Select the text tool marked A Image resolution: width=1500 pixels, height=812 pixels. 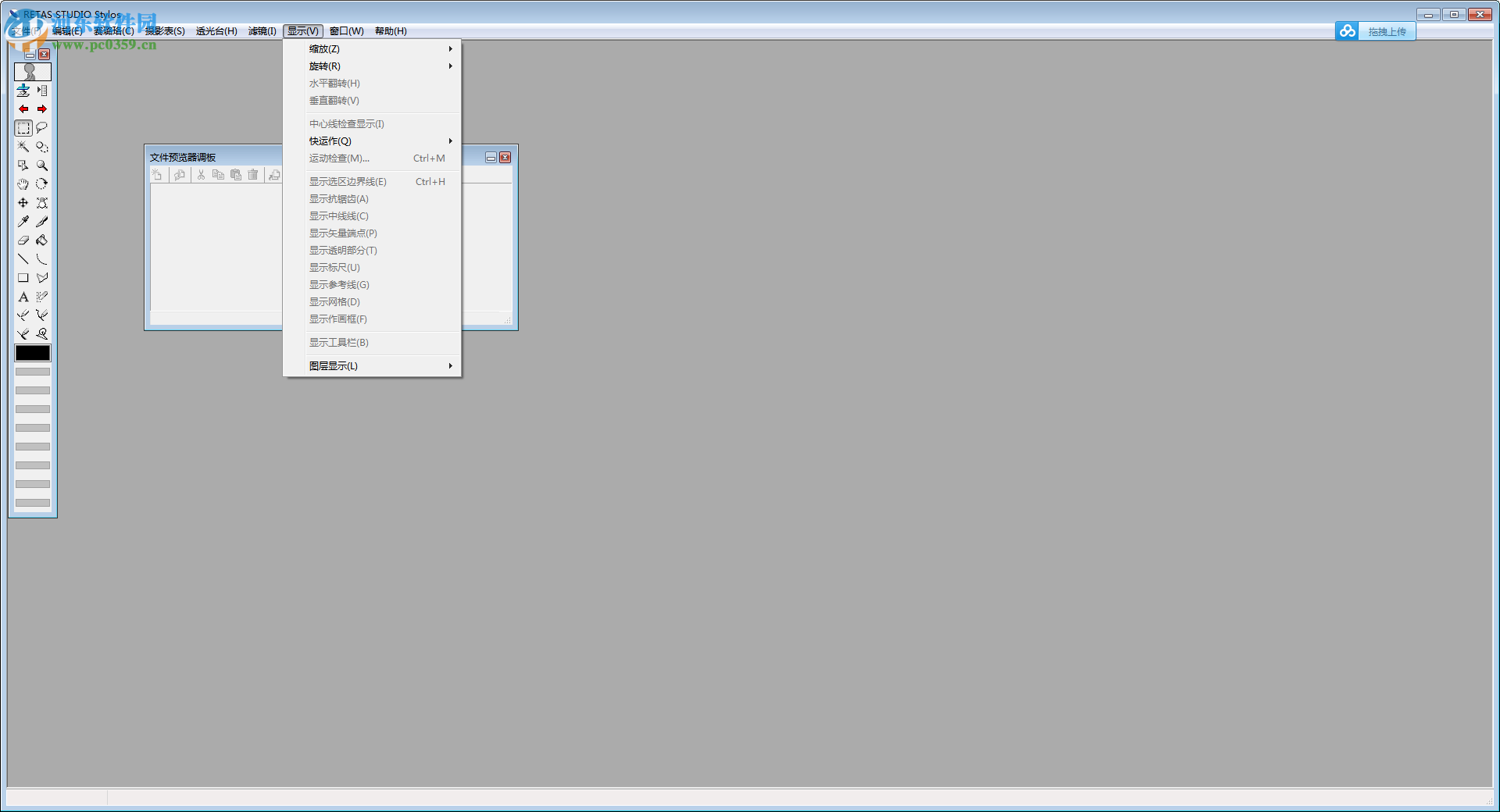point(23,297)
